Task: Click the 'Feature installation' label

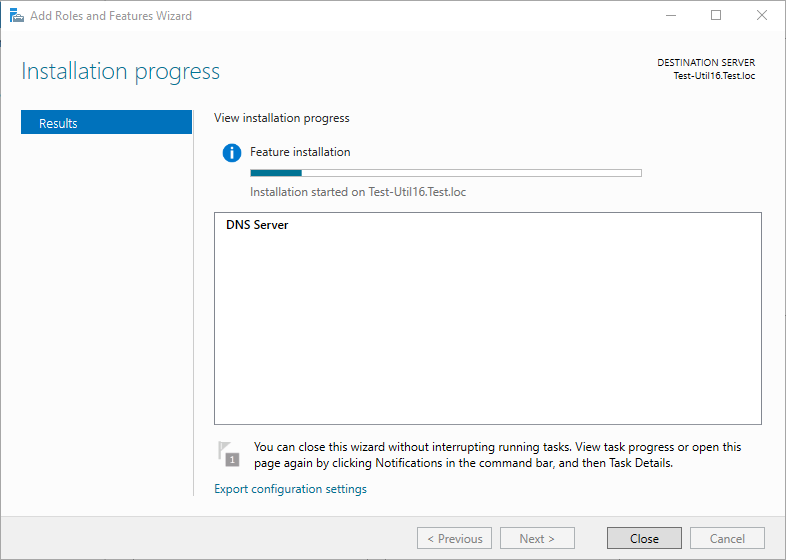Action: tap(300, 152)
